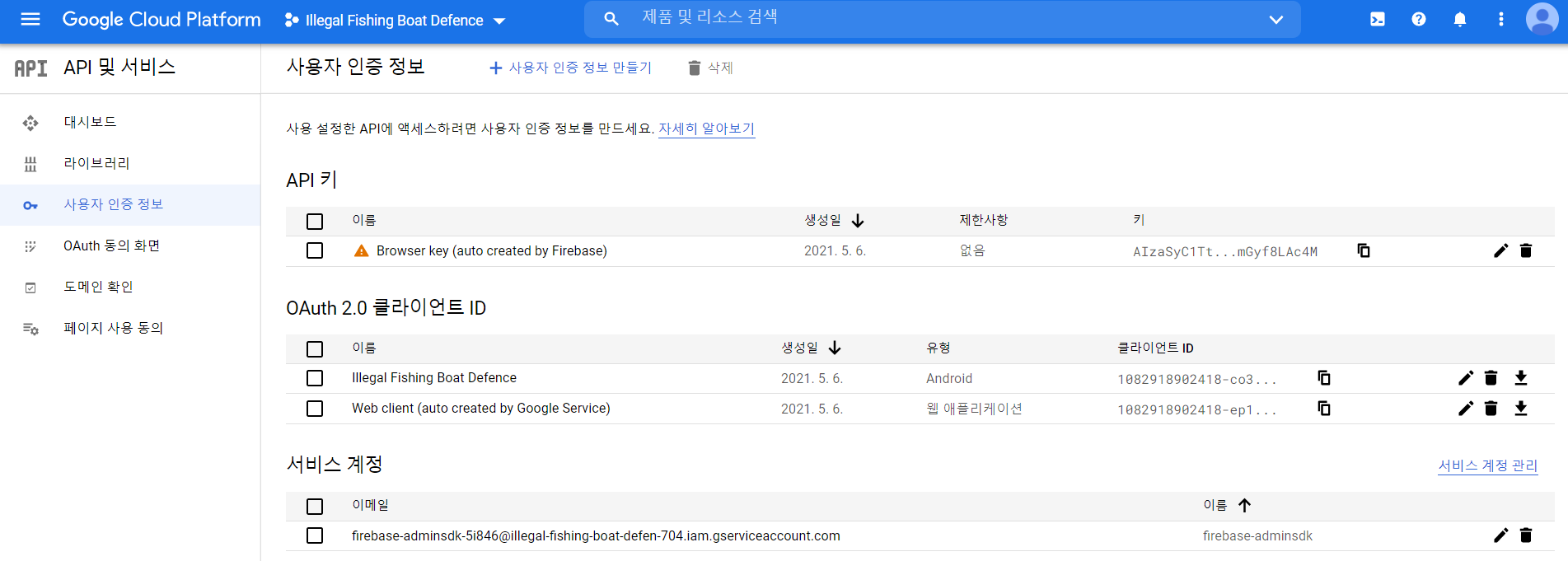This screenshot has width=1568, height=561.
Task: Click the 없음 restriction cell
Action: tap(972, 250)
